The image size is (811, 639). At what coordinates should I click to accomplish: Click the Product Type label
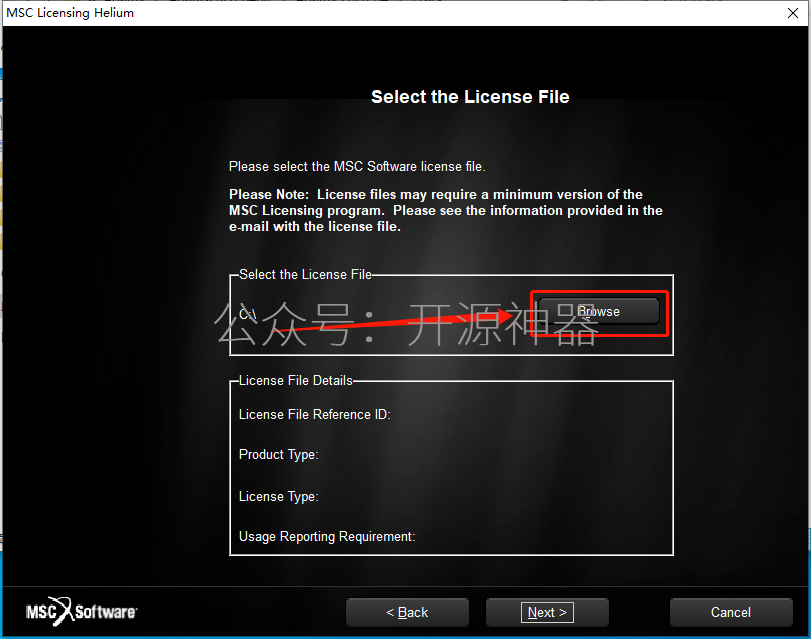click(x=278, y=454)
